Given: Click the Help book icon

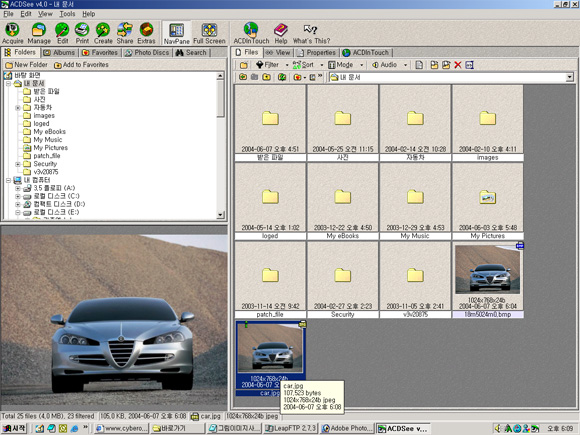Looking at the screenshot, I should [x=281, y=33].
